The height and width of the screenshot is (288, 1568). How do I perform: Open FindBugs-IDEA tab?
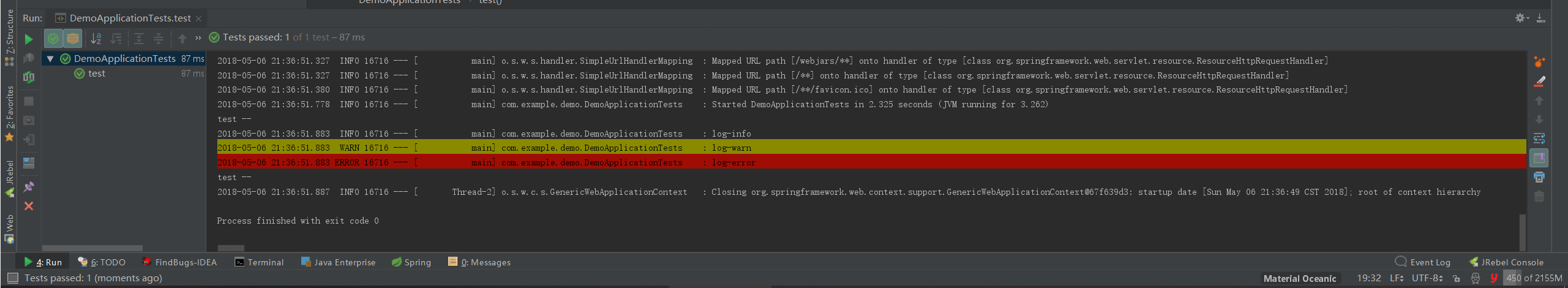(179, 262)
